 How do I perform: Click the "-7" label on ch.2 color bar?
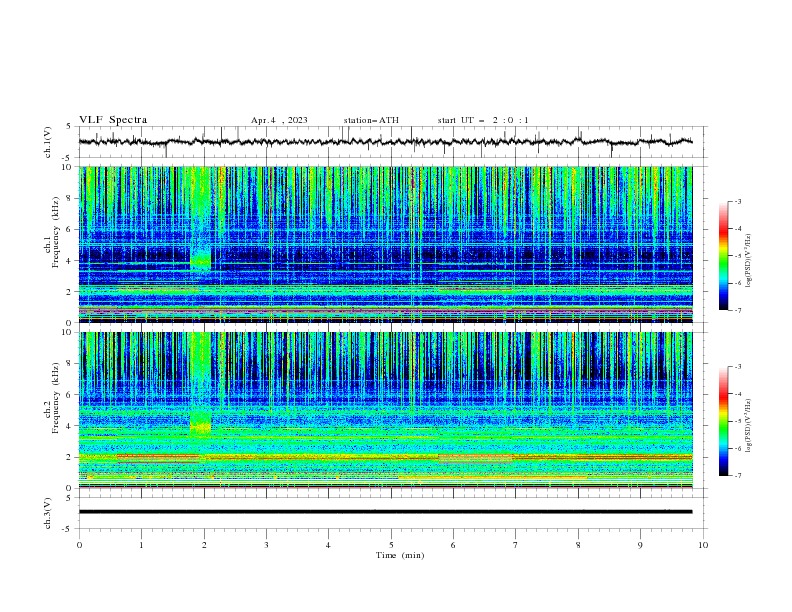point(737,475)
